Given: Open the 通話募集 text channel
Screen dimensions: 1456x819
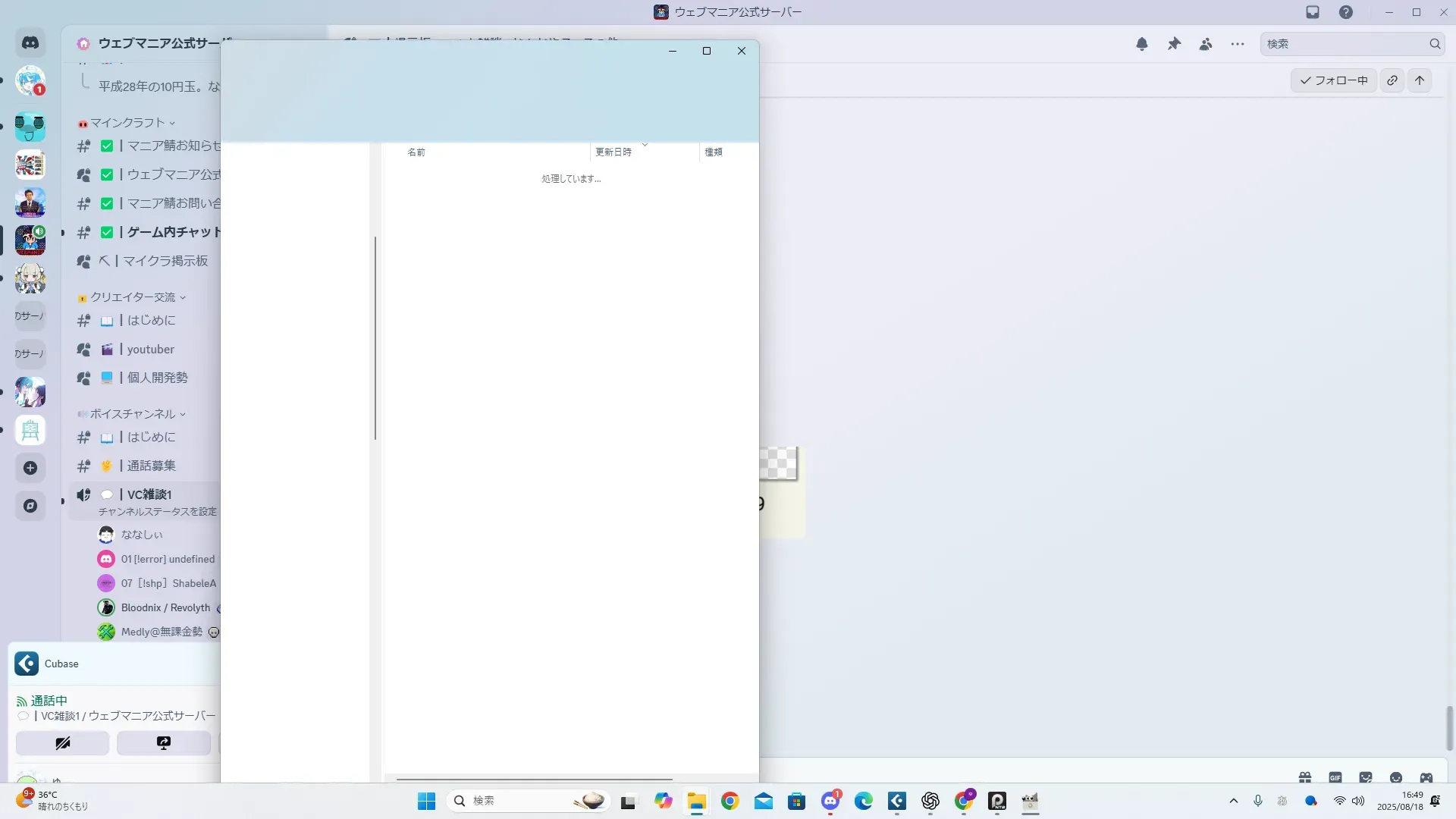Looking at the screenshot, I should tap(151, 466).
